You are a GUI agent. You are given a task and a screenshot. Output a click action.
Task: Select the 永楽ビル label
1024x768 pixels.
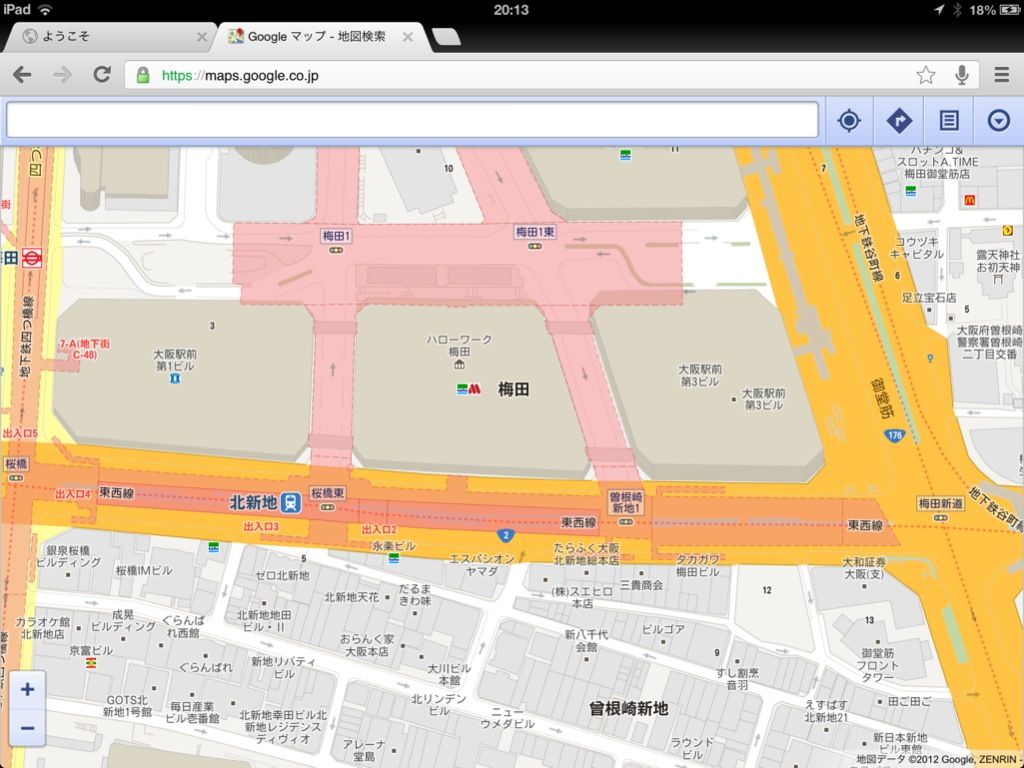pyautogui.click(x=394, y=546)
